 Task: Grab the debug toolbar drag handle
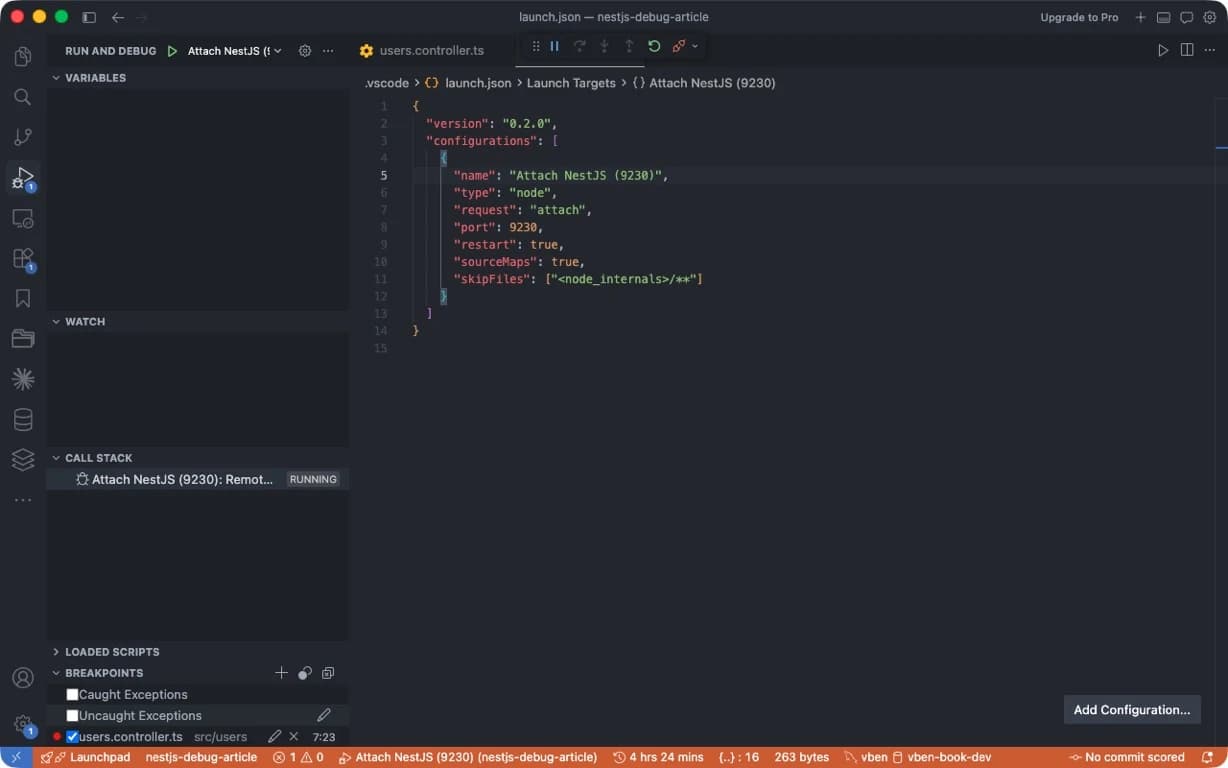click(x=535, y=46)
